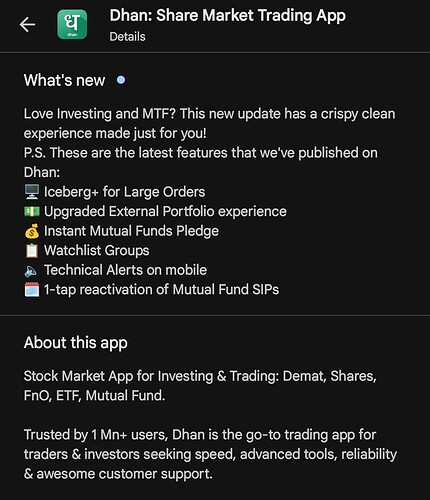Click the clipboard emoji by Watchlist Groups

(x=32, y=251)
